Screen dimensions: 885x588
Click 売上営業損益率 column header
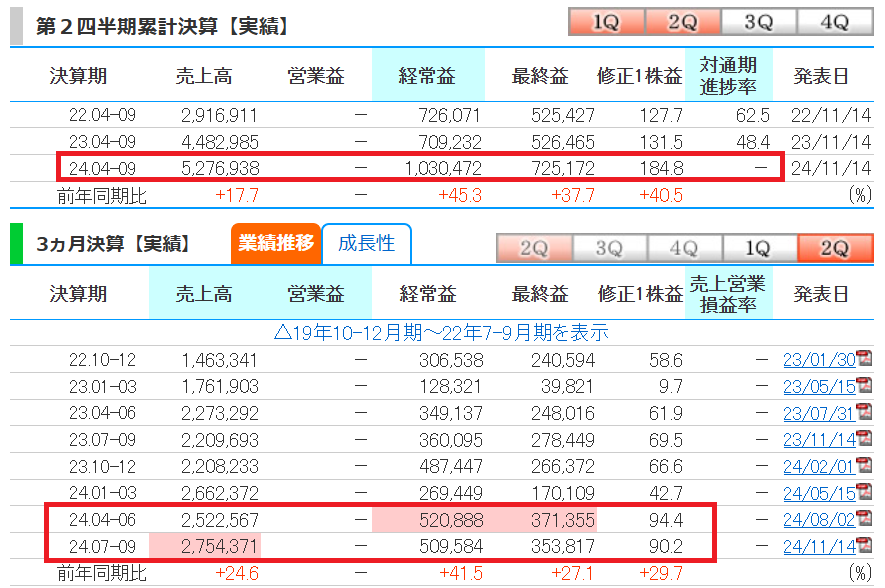pos(728,293)
